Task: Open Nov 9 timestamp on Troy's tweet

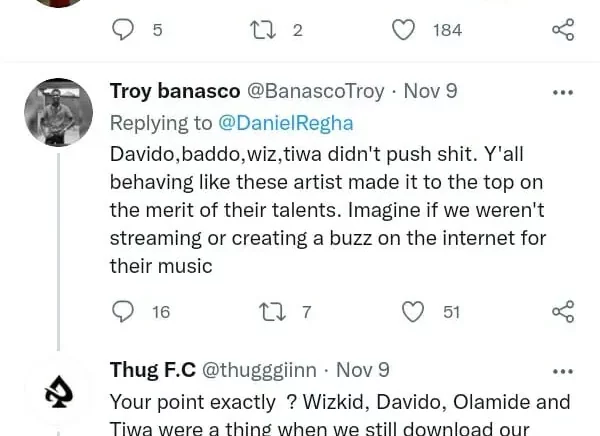Action: tap(430, 91)
